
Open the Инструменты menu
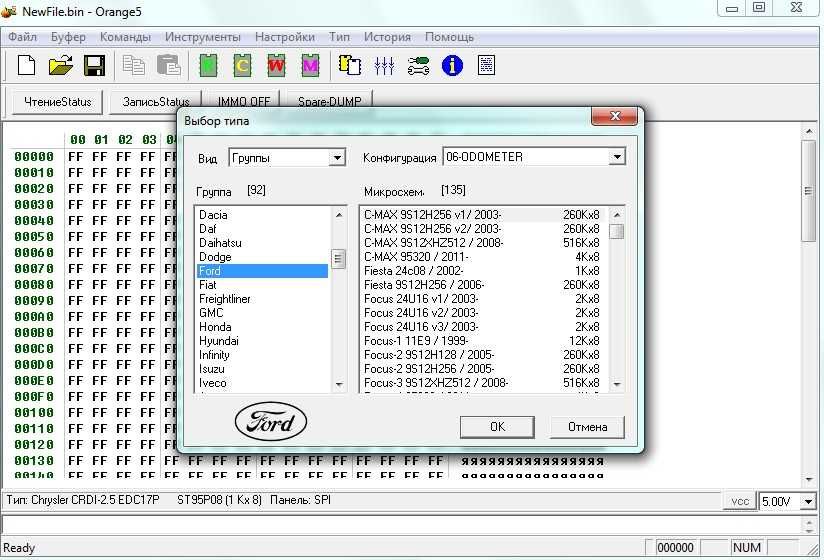click(203, 37)
